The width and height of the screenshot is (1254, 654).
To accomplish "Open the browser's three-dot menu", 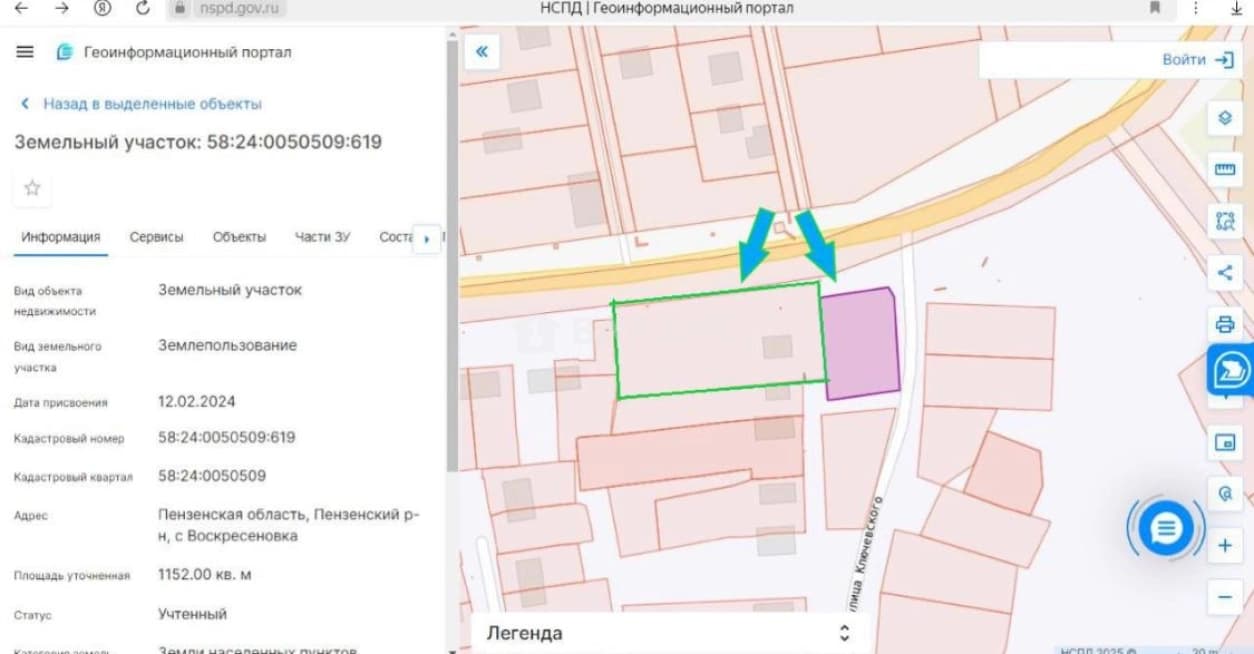I will click(1196, 8).
